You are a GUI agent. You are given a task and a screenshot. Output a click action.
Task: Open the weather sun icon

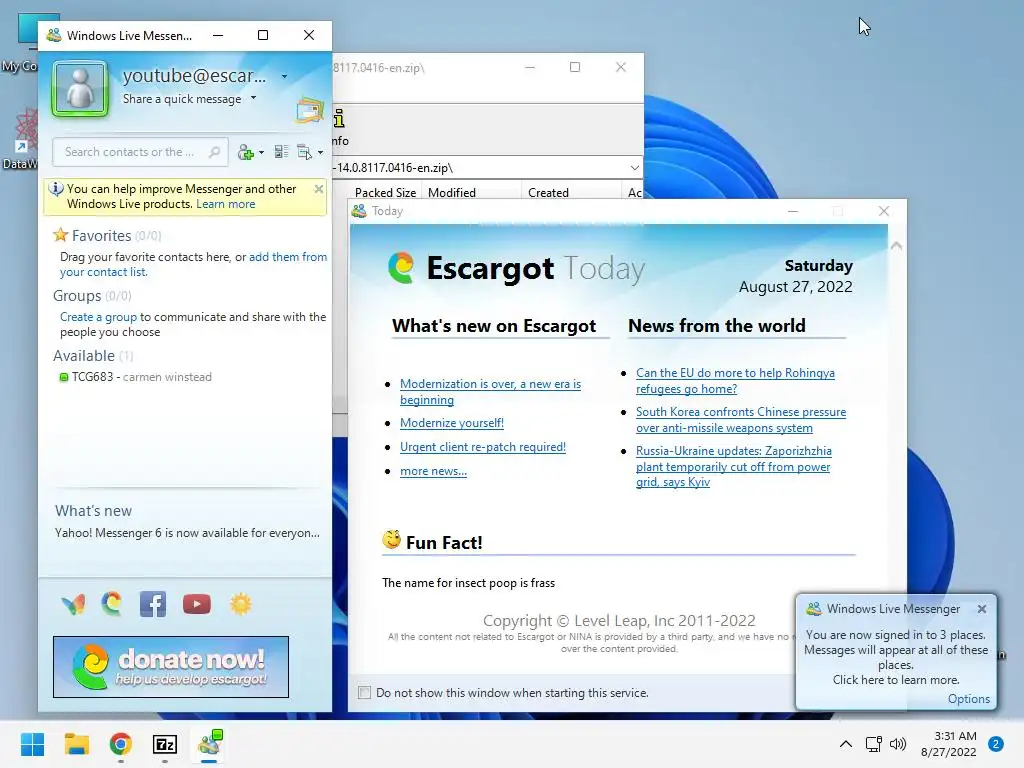[240, 604]
